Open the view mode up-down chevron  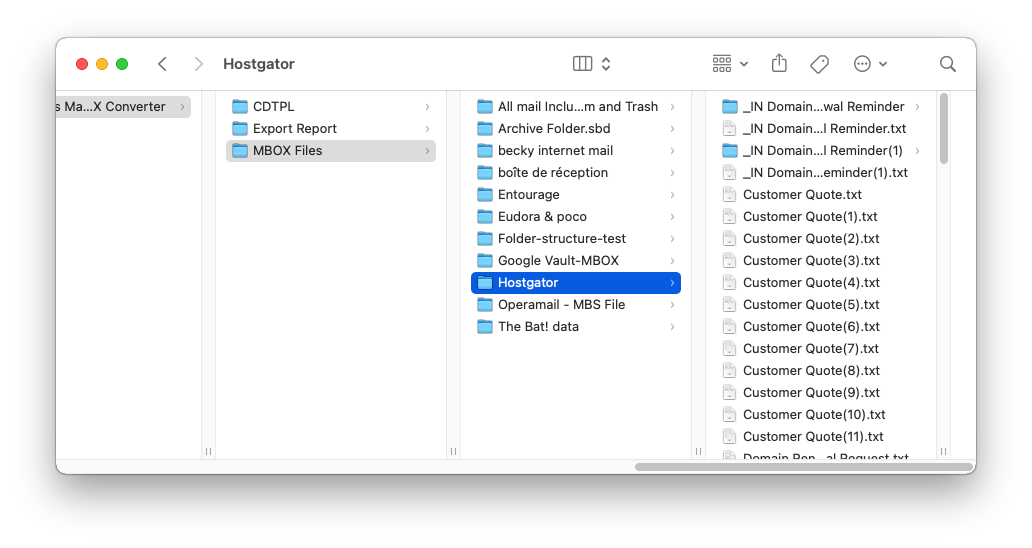[x=606, y=64]
